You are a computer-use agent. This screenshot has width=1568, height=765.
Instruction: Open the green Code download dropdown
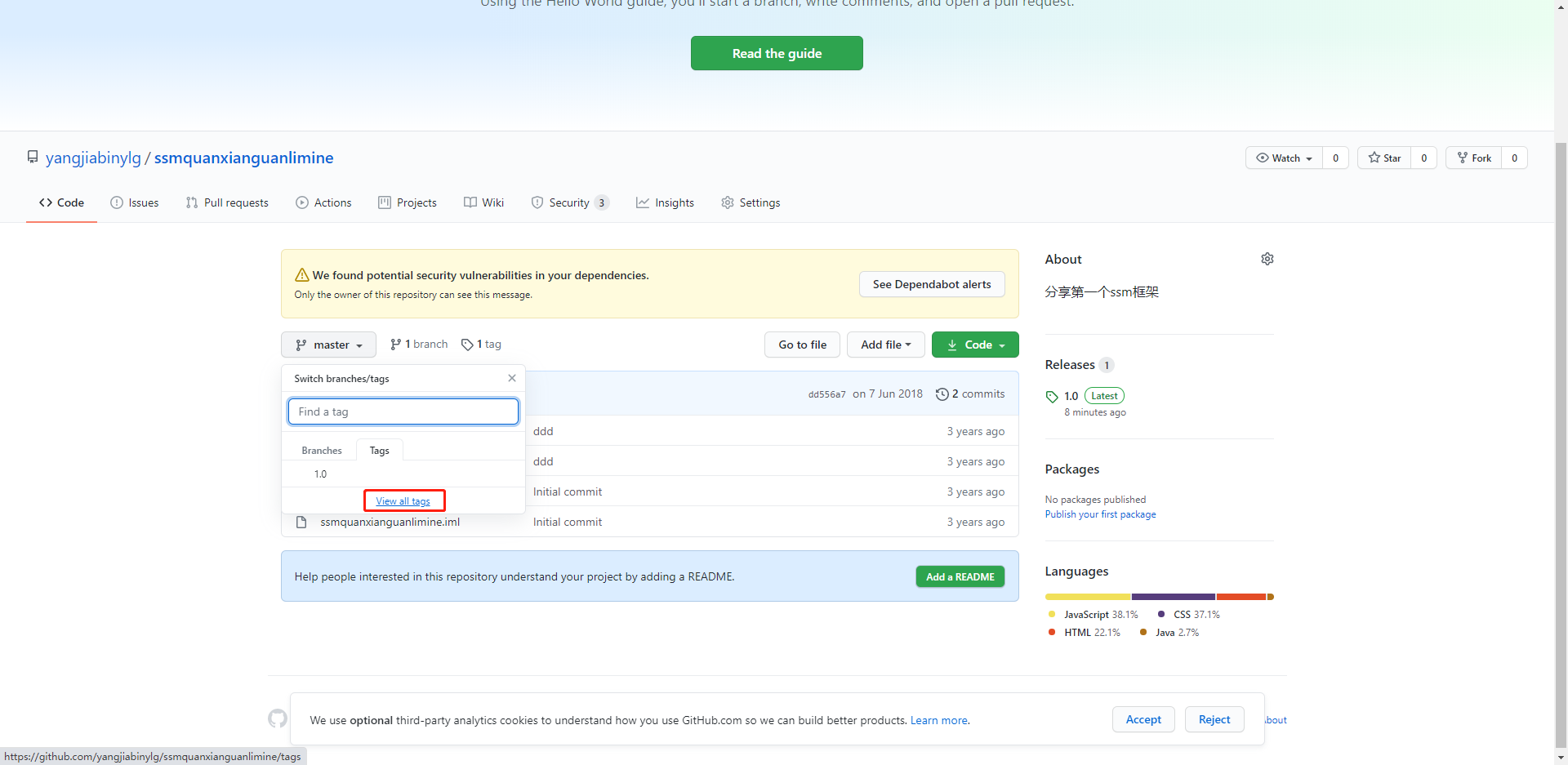point(975,345)
